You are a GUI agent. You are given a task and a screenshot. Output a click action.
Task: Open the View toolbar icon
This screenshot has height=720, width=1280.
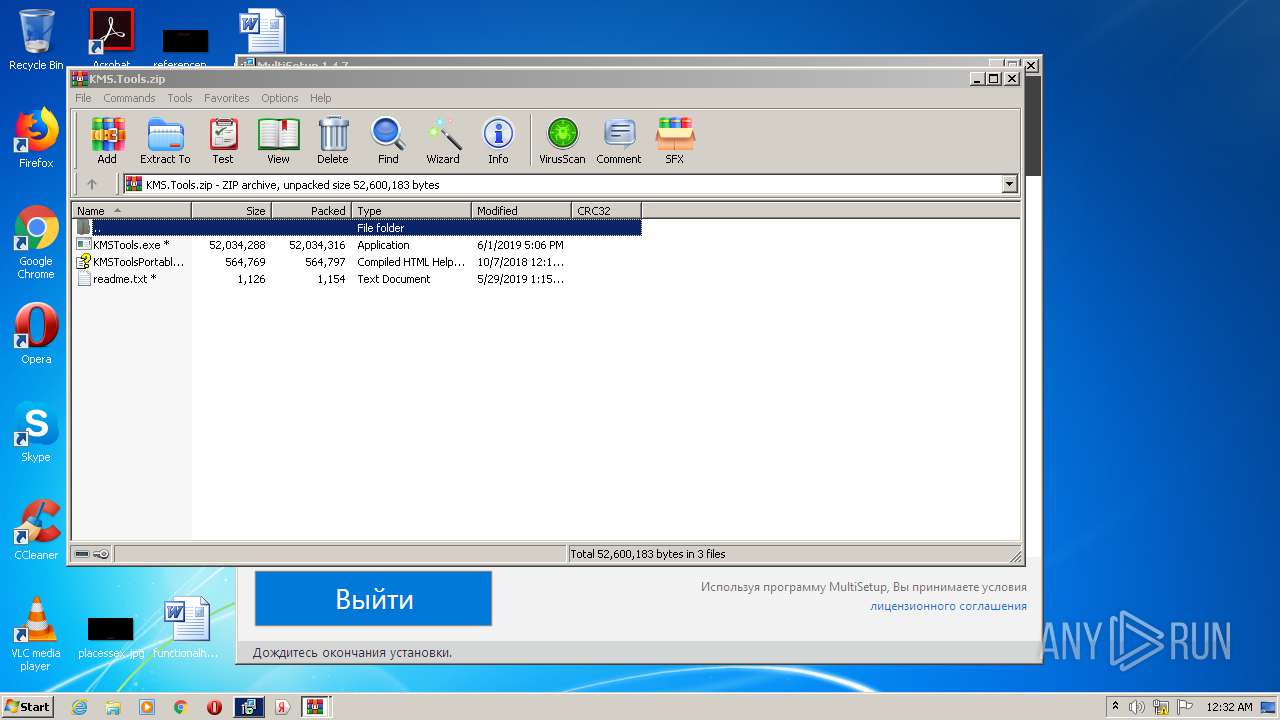click(278, 140)
